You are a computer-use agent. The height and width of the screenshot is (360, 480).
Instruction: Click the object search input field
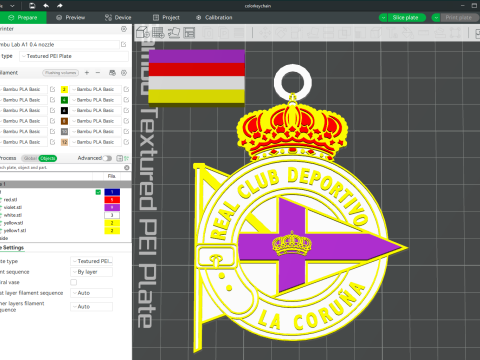coord(61,168)
